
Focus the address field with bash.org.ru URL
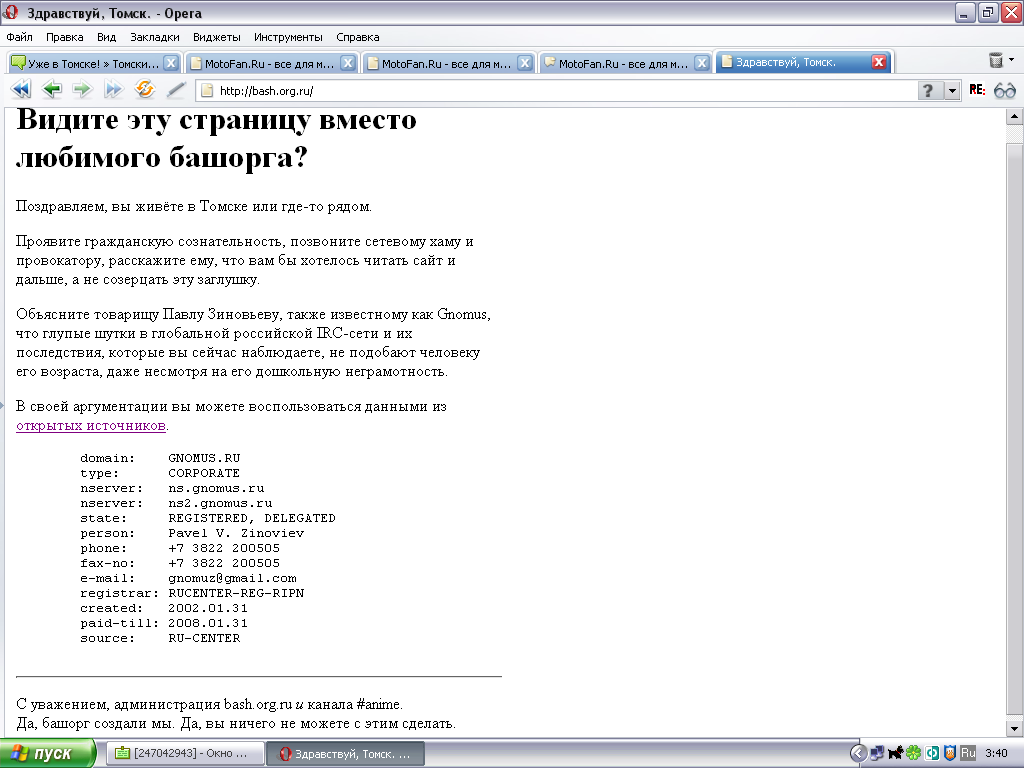555,91
